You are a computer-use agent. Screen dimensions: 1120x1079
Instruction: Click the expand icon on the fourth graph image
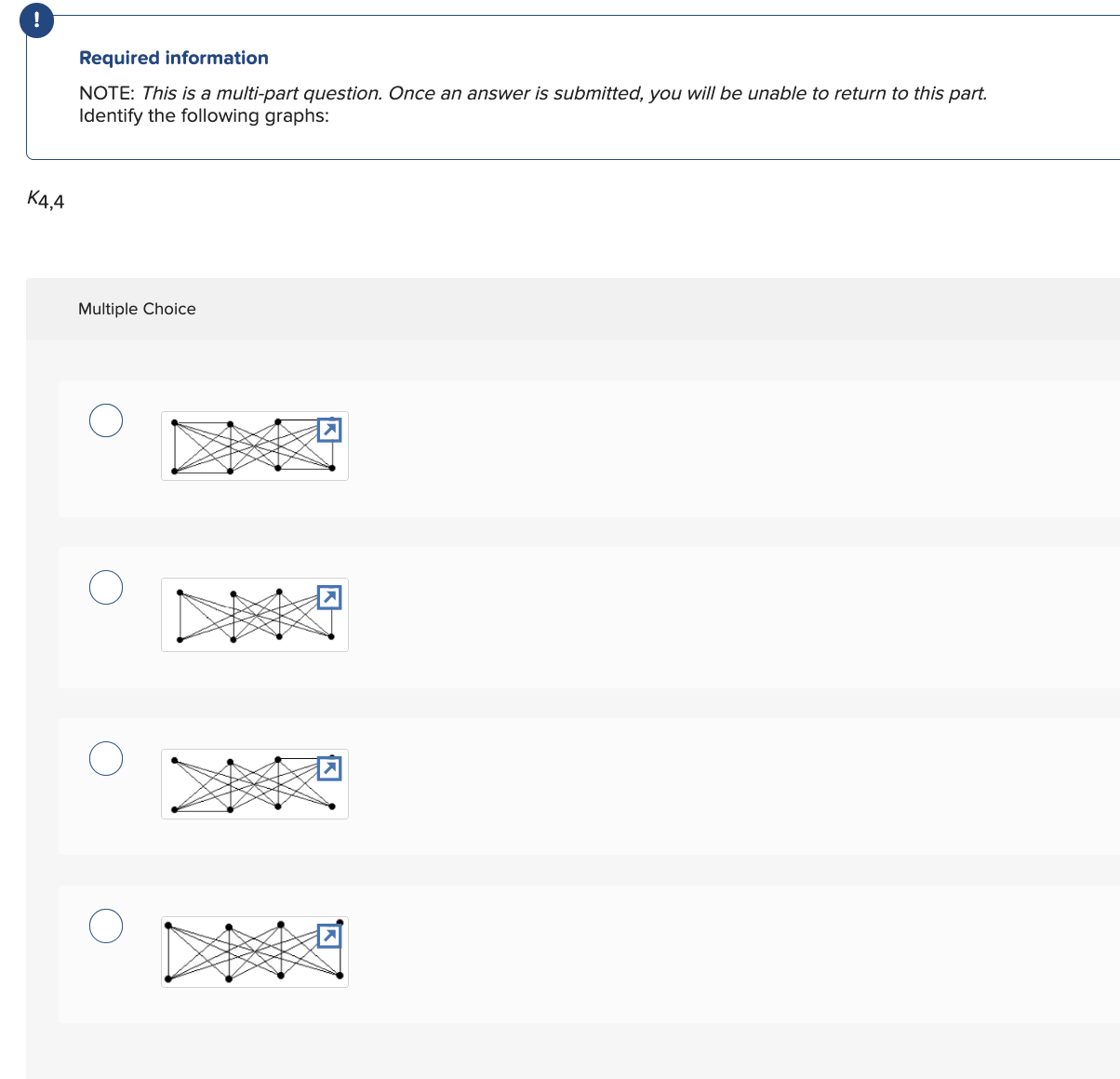click(x=327, y=937)
